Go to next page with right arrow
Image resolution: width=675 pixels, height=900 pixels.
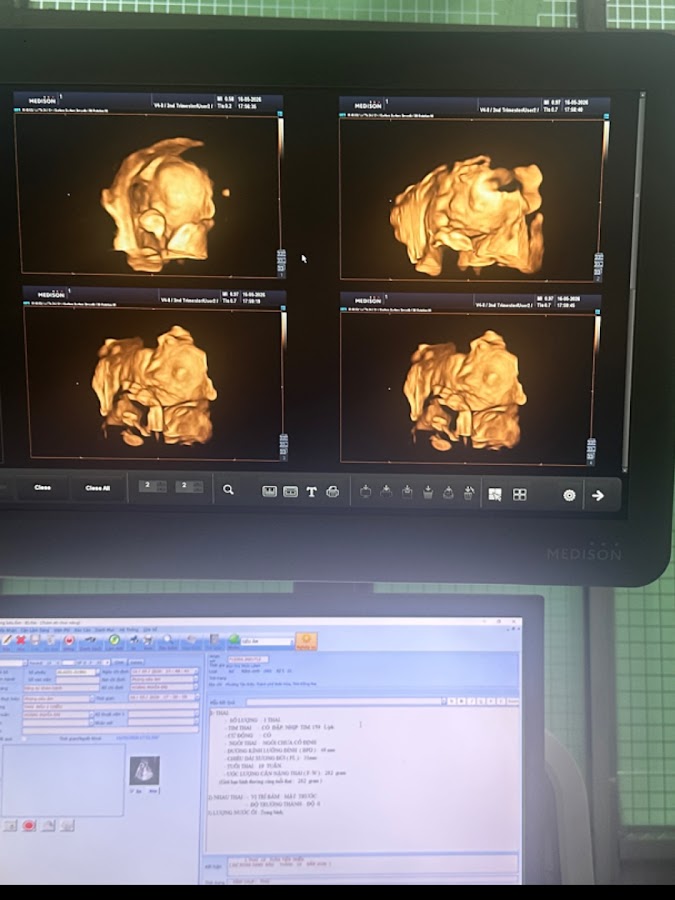point(598,495)
